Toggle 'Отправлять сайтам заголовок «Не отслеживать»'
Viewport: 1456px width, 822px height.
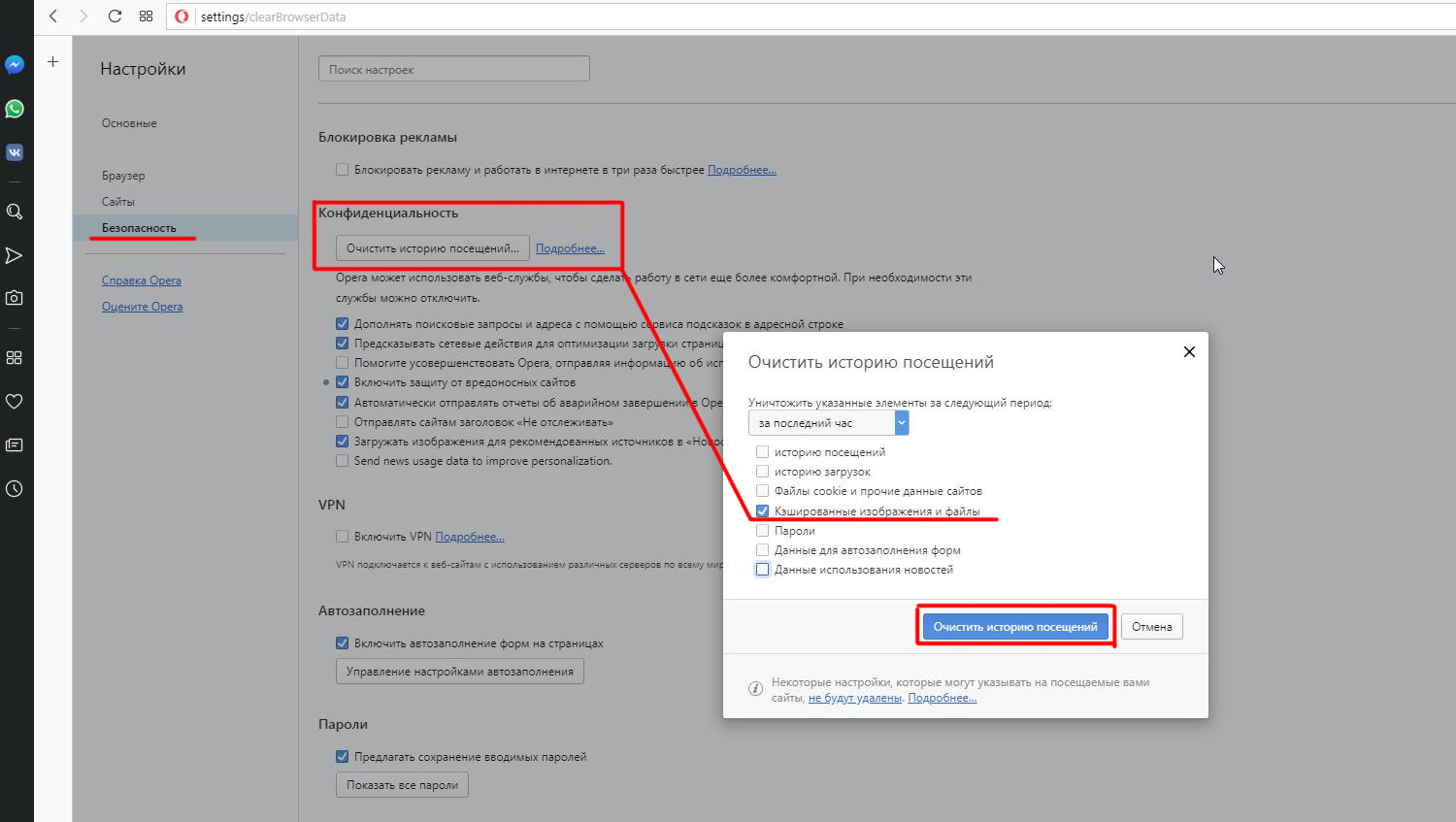click(x=342, y=422)
